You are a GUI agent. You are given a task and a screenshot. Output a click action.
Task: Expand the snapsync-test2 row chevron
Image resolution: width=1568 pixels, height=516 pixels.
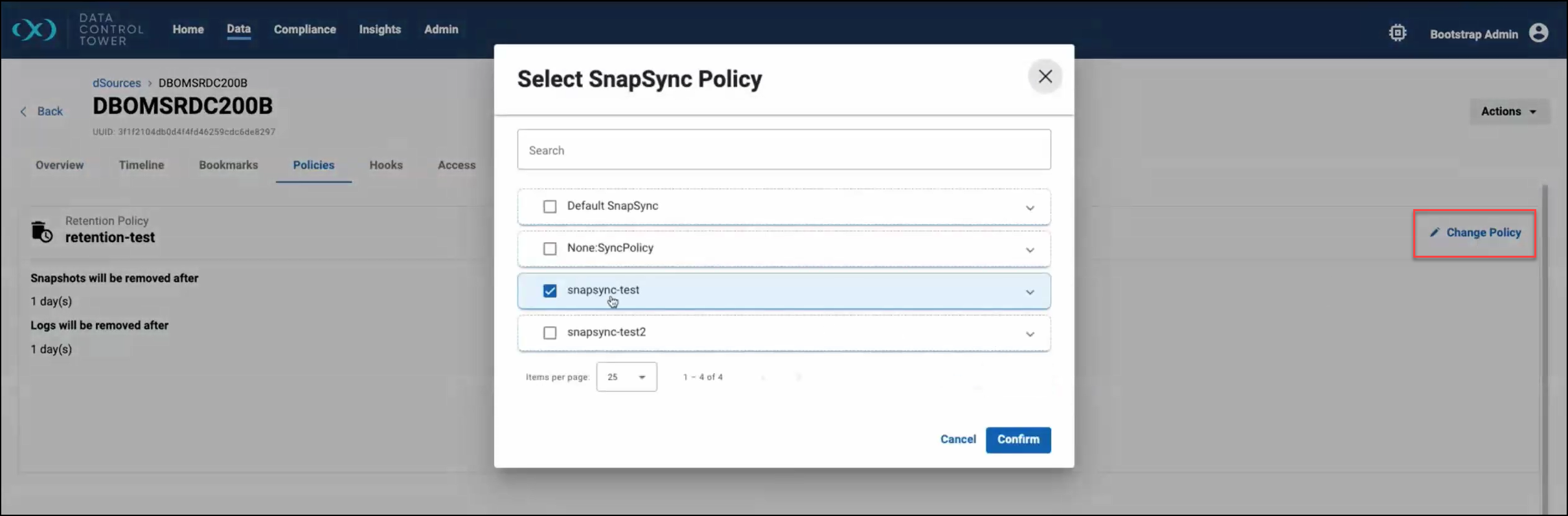click(x=1030, y=334)
